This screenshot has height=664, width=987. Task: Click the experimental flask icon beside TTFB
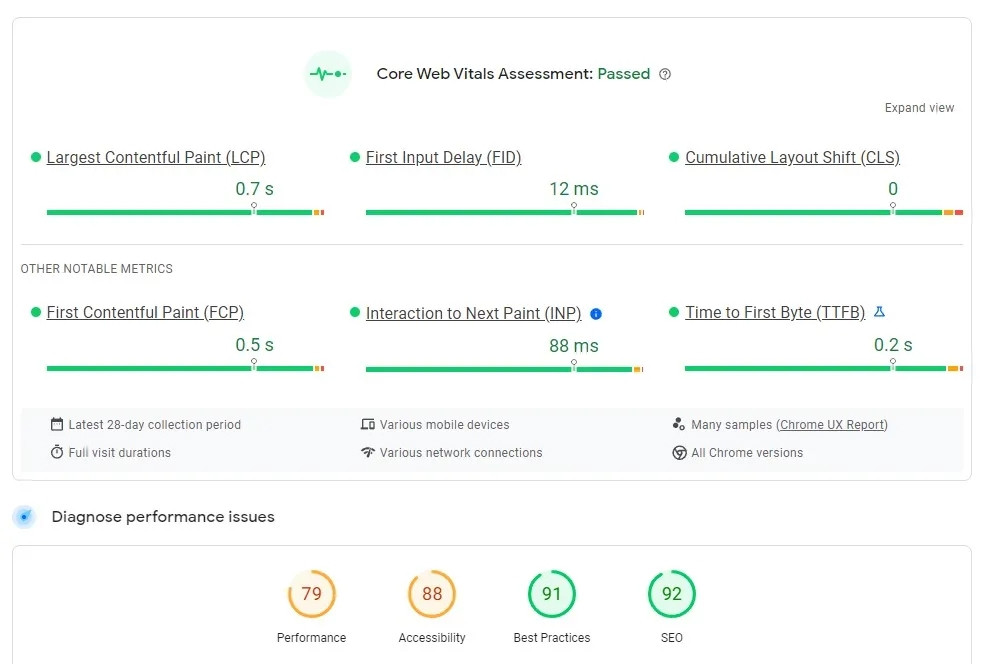(879, 312)
